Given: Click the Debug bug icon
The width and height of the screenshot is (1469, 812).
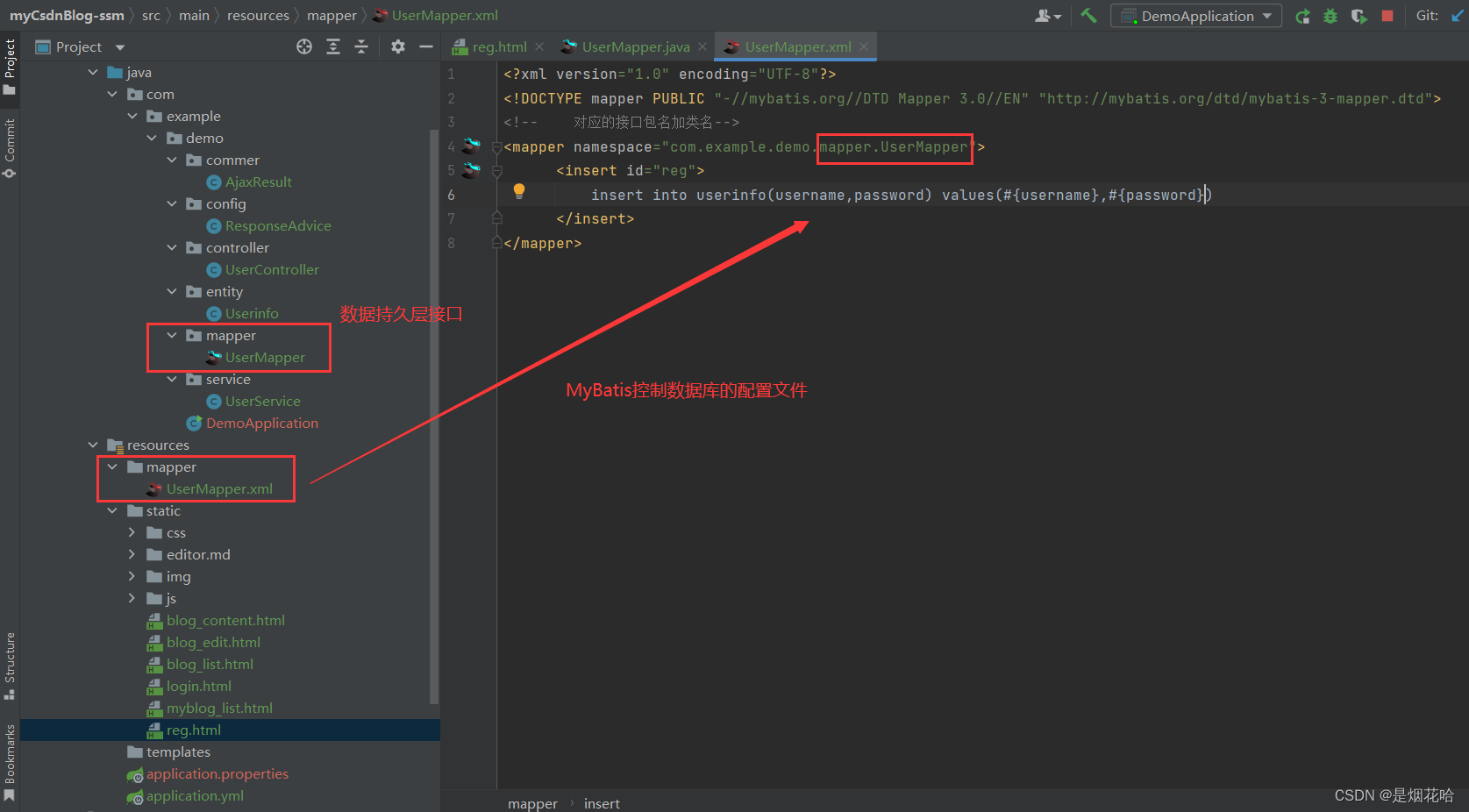Looking at the screenshot, I should pyautogui.click(x=1330, y=16).
